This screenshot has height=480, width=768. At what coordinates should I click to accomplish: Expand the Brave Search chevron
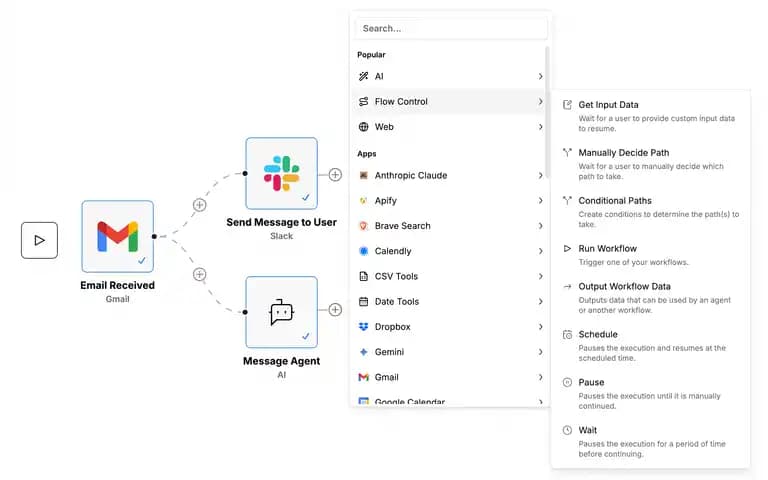(540, 226)
